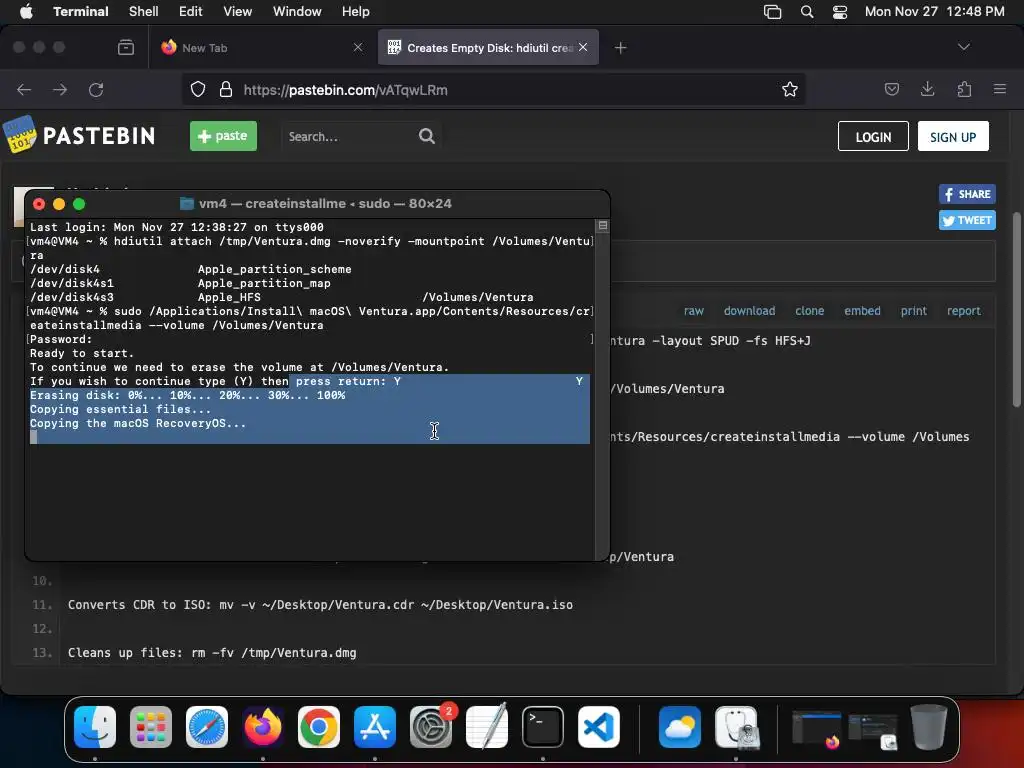
Task: Open App Store from the Dock
Action: coord(375,727)
